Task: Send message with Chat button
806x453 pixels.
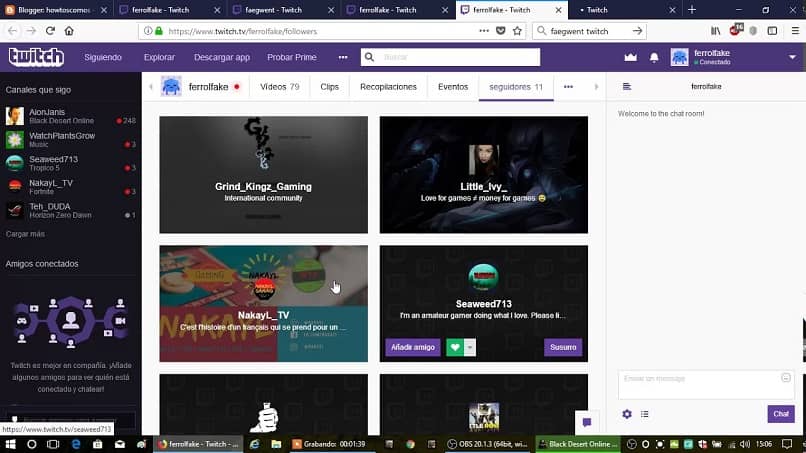Action: point(781,414)
